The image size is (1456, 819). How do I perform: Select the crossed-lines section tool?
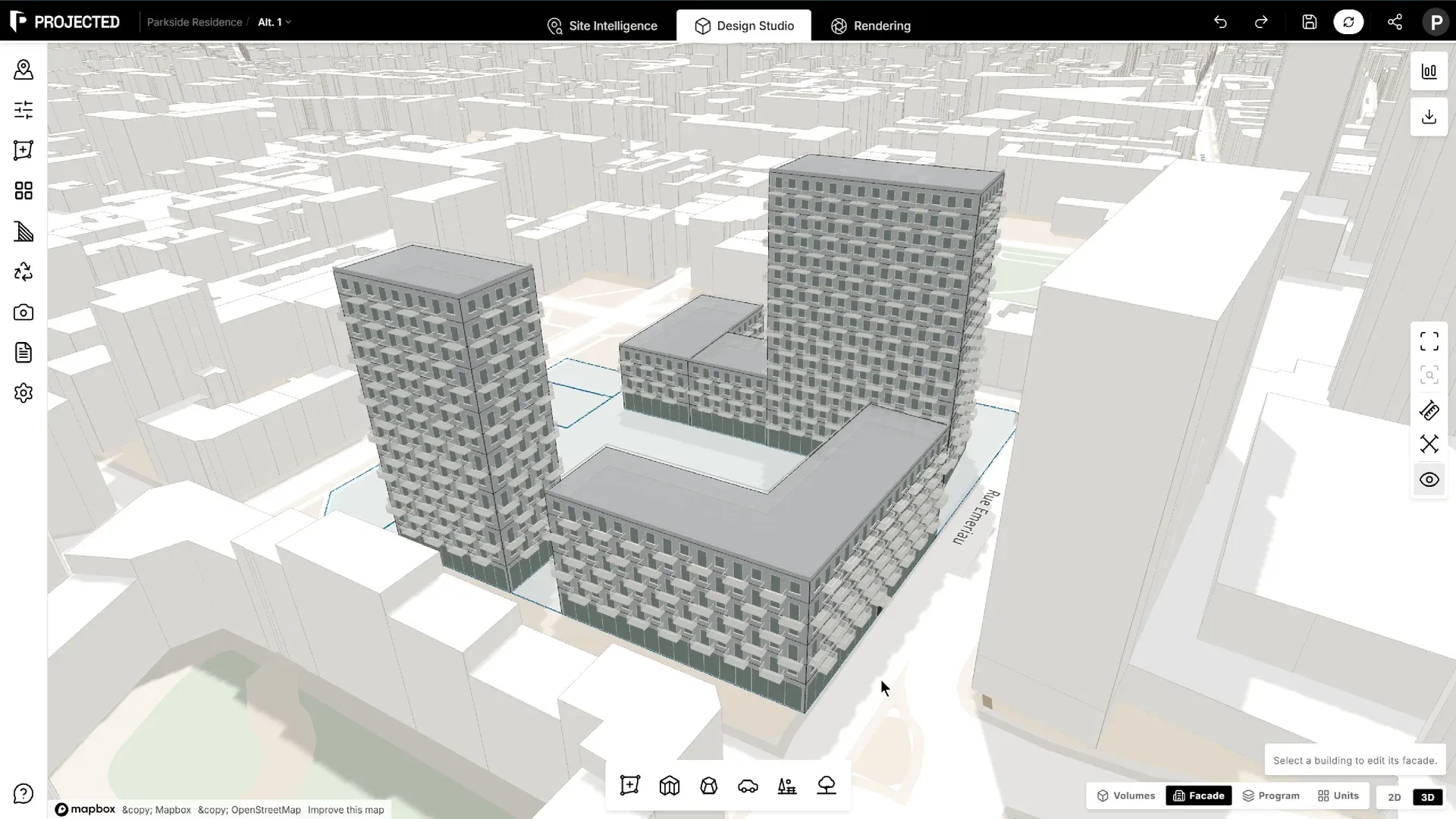click(x=1429, y=444)
